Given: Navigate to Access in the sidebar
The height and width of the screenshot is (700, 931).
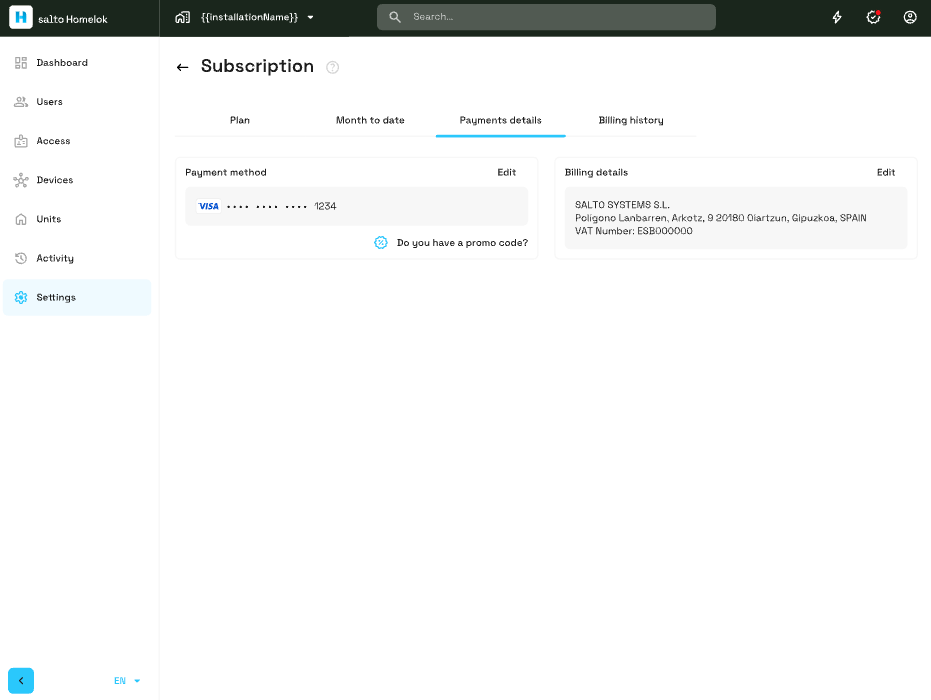Looking at the screenshot, I should click(x=53, y=141).
